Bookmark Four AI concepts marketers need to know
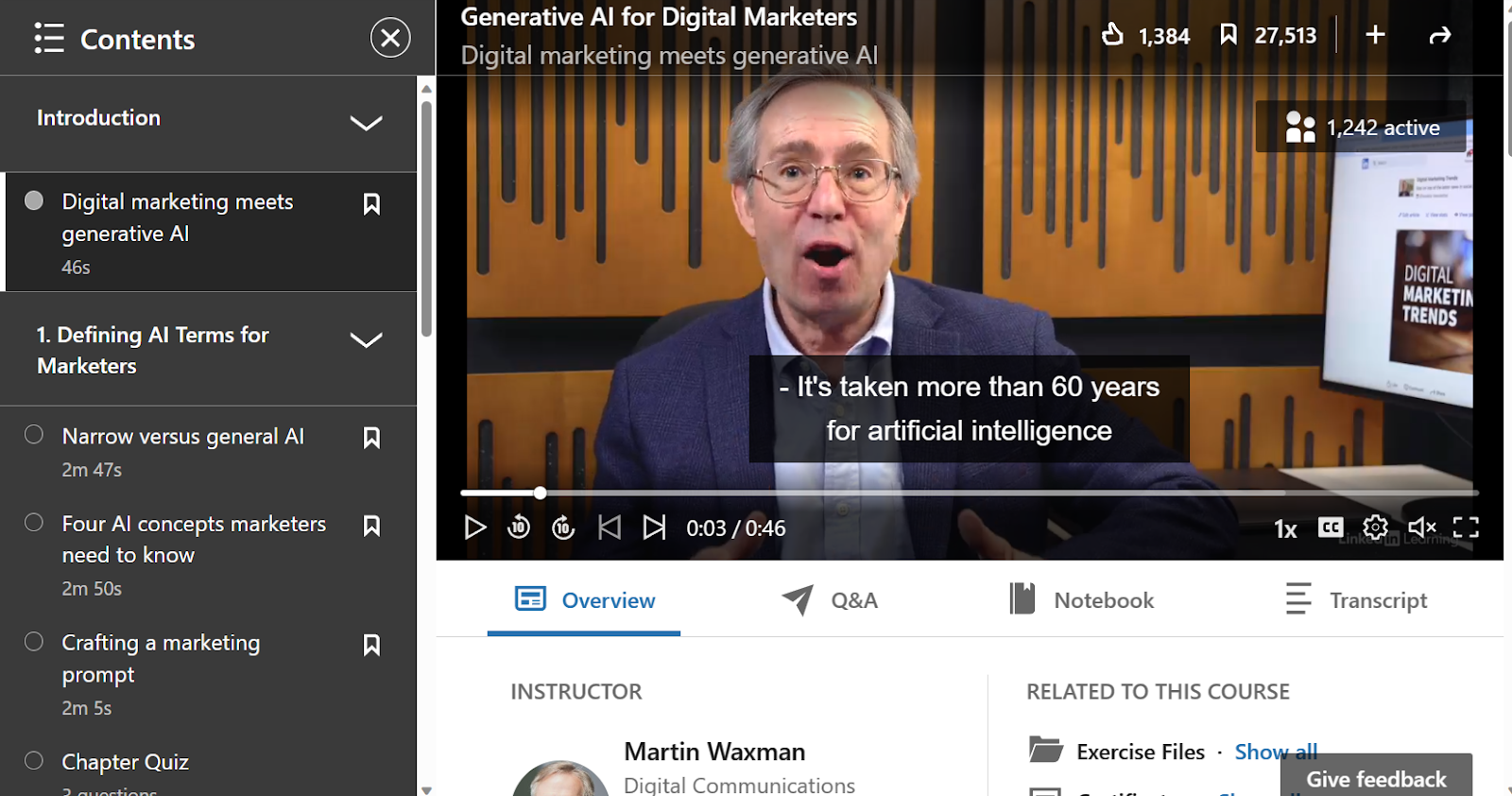This screenshot has width=1512, height=796. (x=372, y=526)
